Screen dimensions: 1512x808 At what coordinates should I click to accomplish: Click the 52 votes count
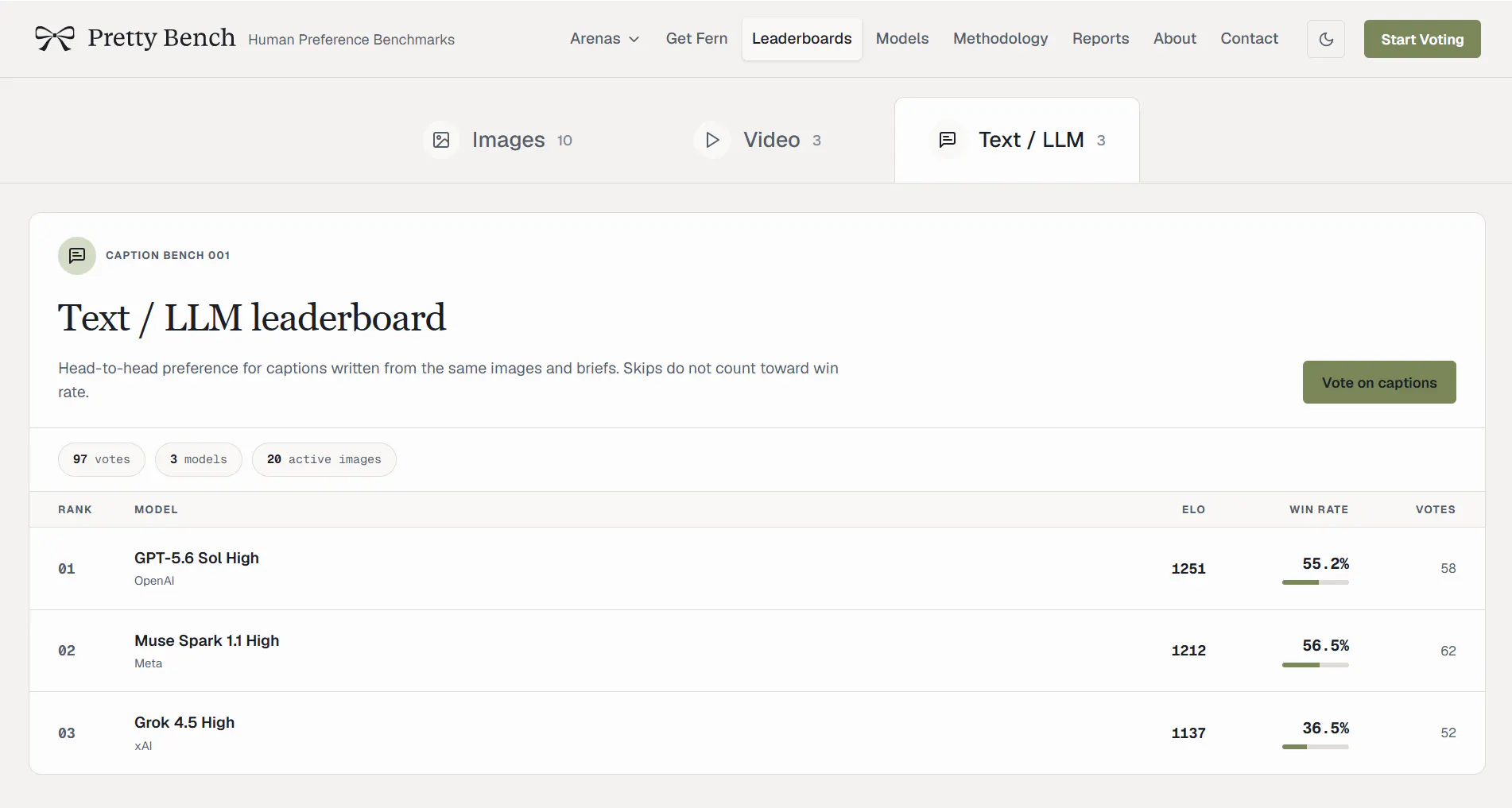(x=1448, y=733)
